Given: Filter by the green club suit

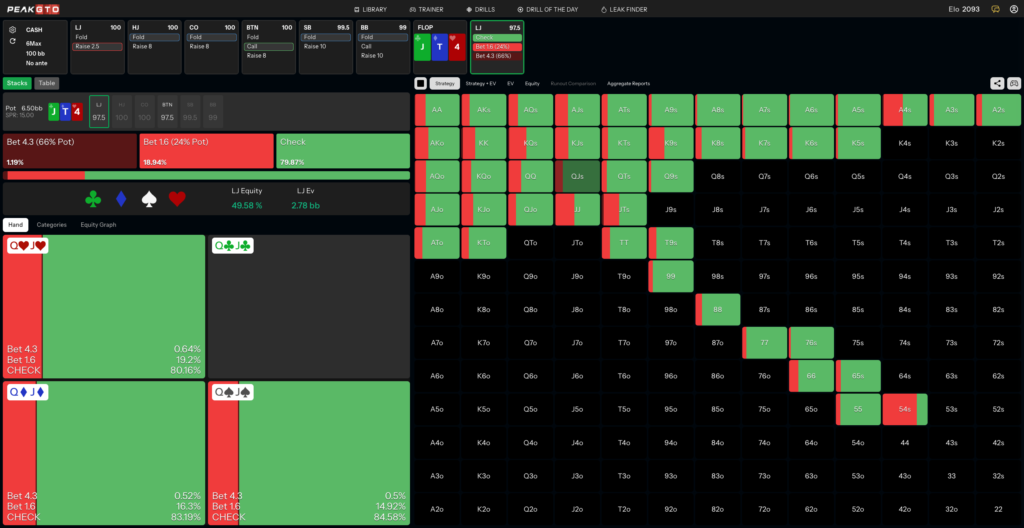Looking at the screenshot, I should [x=93, y=199].
